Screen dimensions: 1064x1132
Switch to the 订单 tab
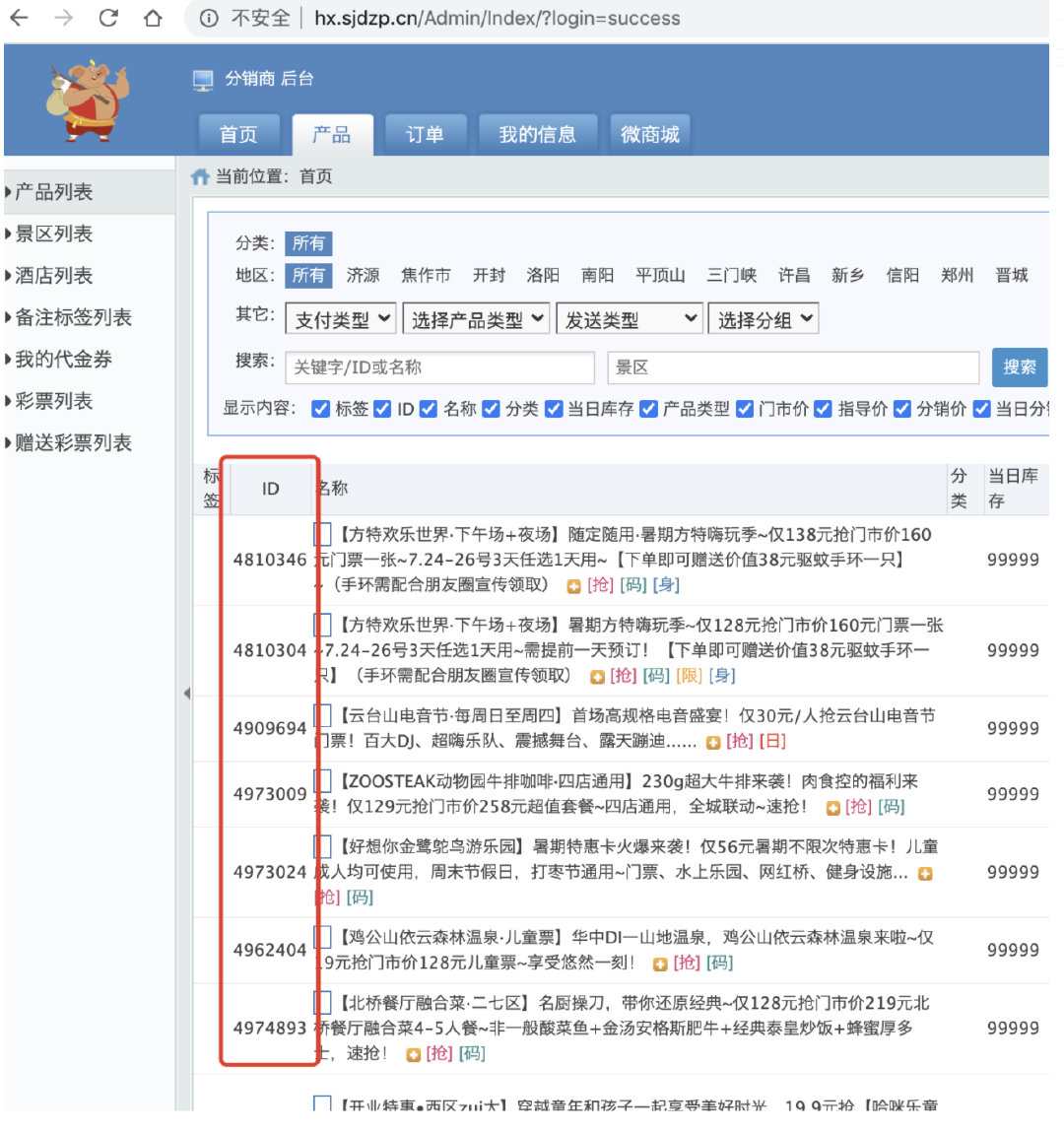425,135
